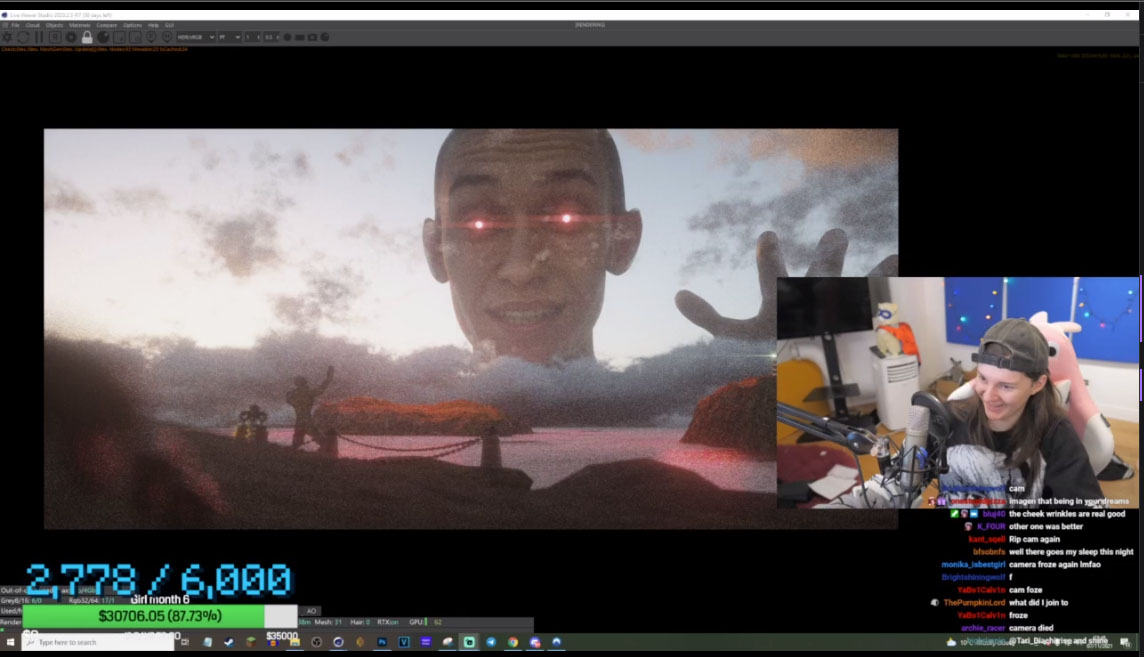Toggle the lock resolution padlock icon
Image resolution: width=1144 pixels, height=657 pixels.
coord(88,37)
